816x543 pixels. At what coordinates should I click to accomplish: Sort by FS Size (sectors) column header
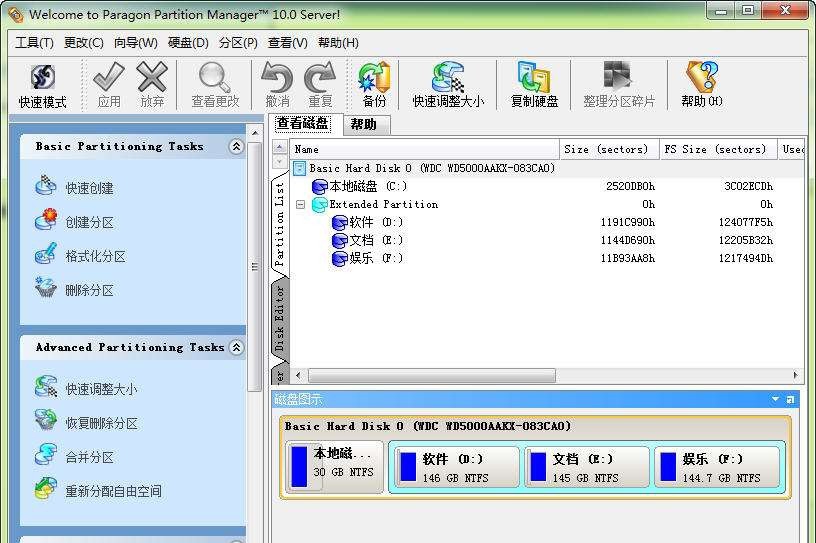tap(716, 149)
